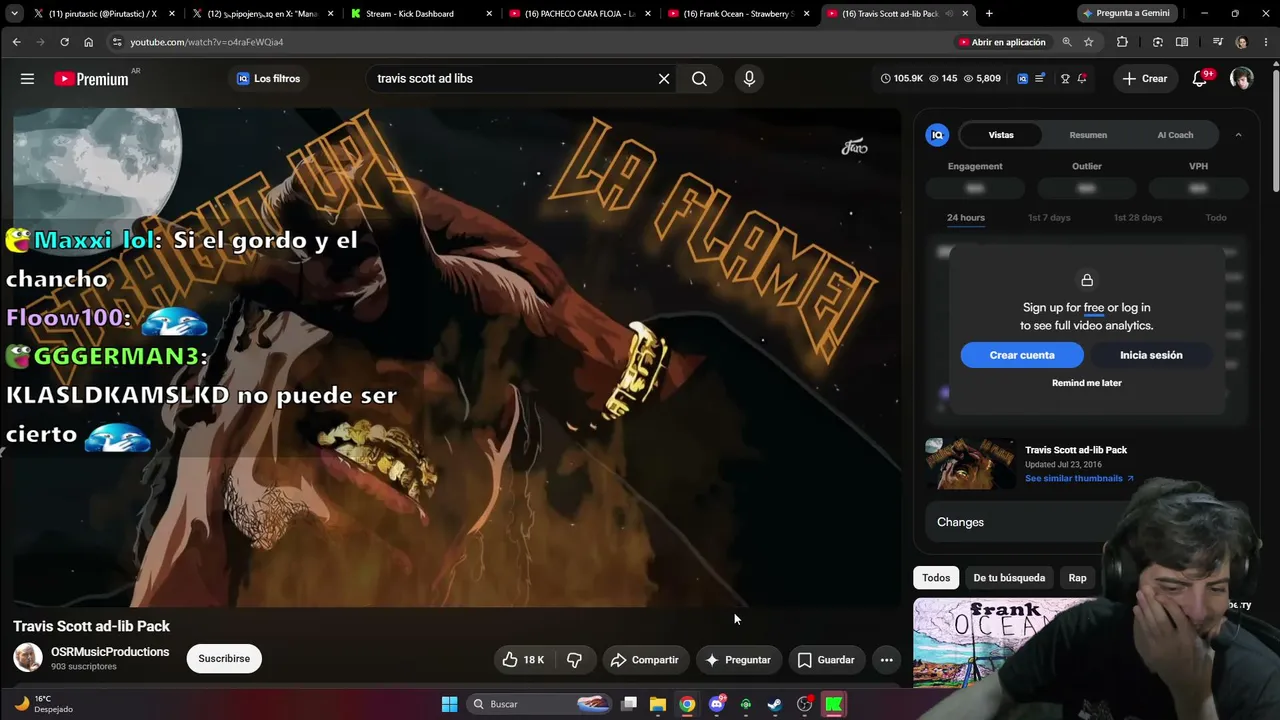Viewport: 1280px width, 720px height.
Task: Click the Remind me later link
Action: pos(1087,383)
